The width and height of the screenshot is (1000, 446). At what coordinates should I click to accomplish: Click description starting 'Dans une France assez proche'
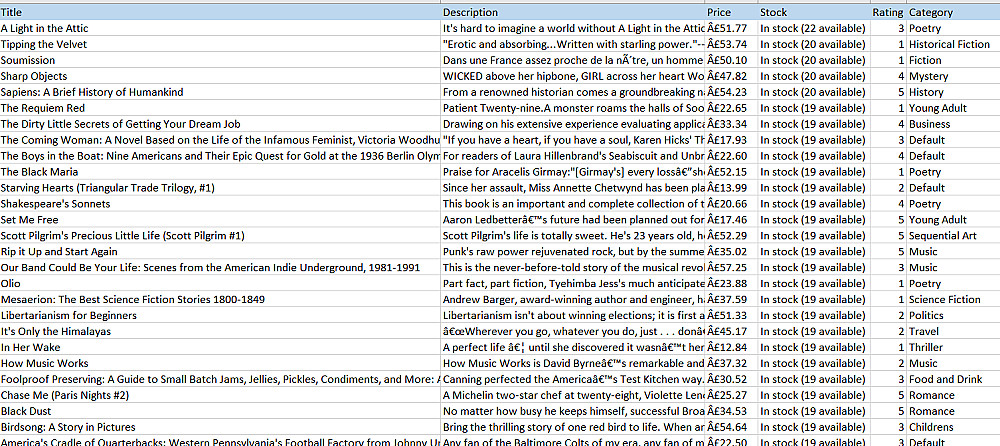(573, 60)
